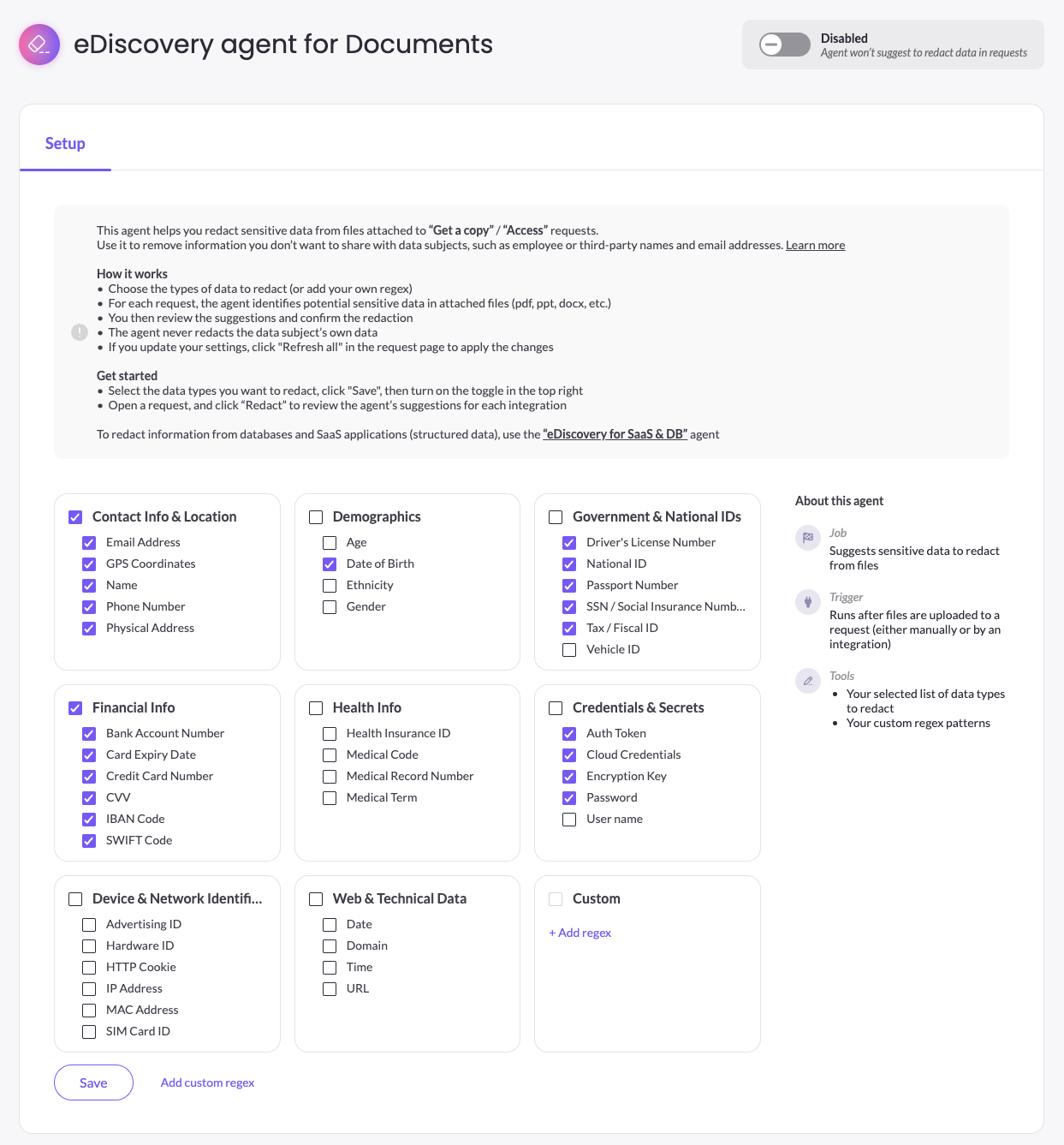Tick the Health Insurance ID checkbox
Viewport: 1064px width, 1145px height.
330,734
